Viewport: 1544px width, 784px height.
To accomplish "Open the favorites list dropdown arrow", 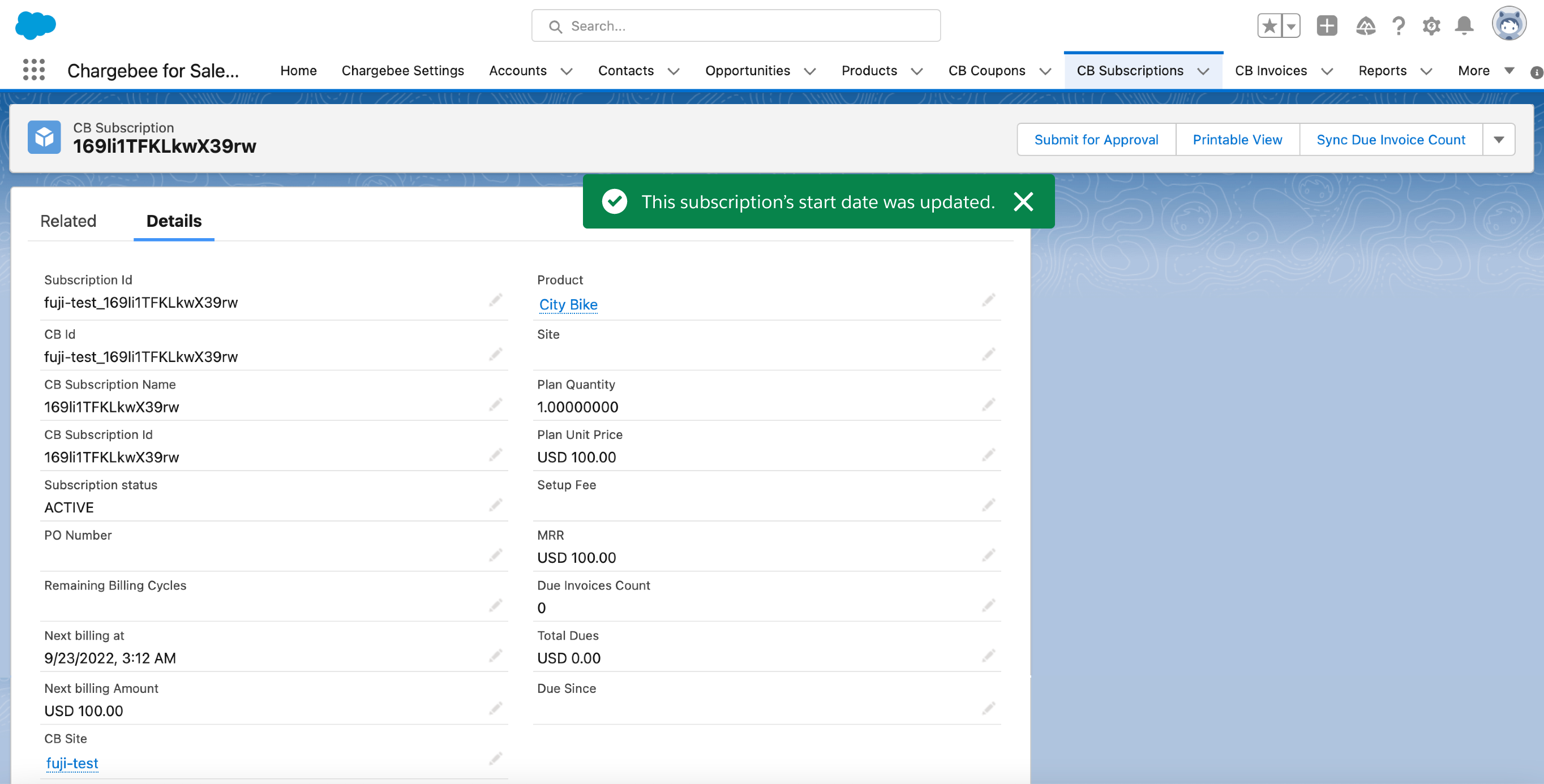I will pyautogui.click(x=1290, y=26).
